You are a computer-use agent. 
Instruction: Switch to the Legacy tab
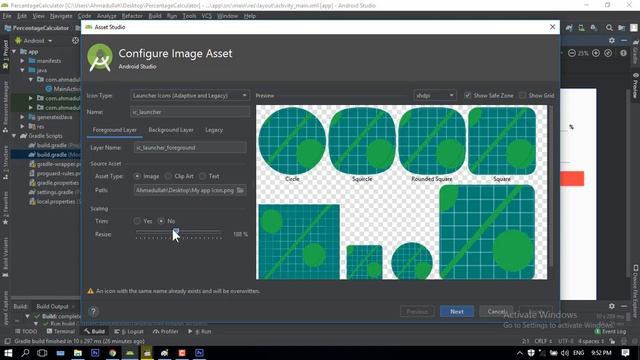coord(214,130)
